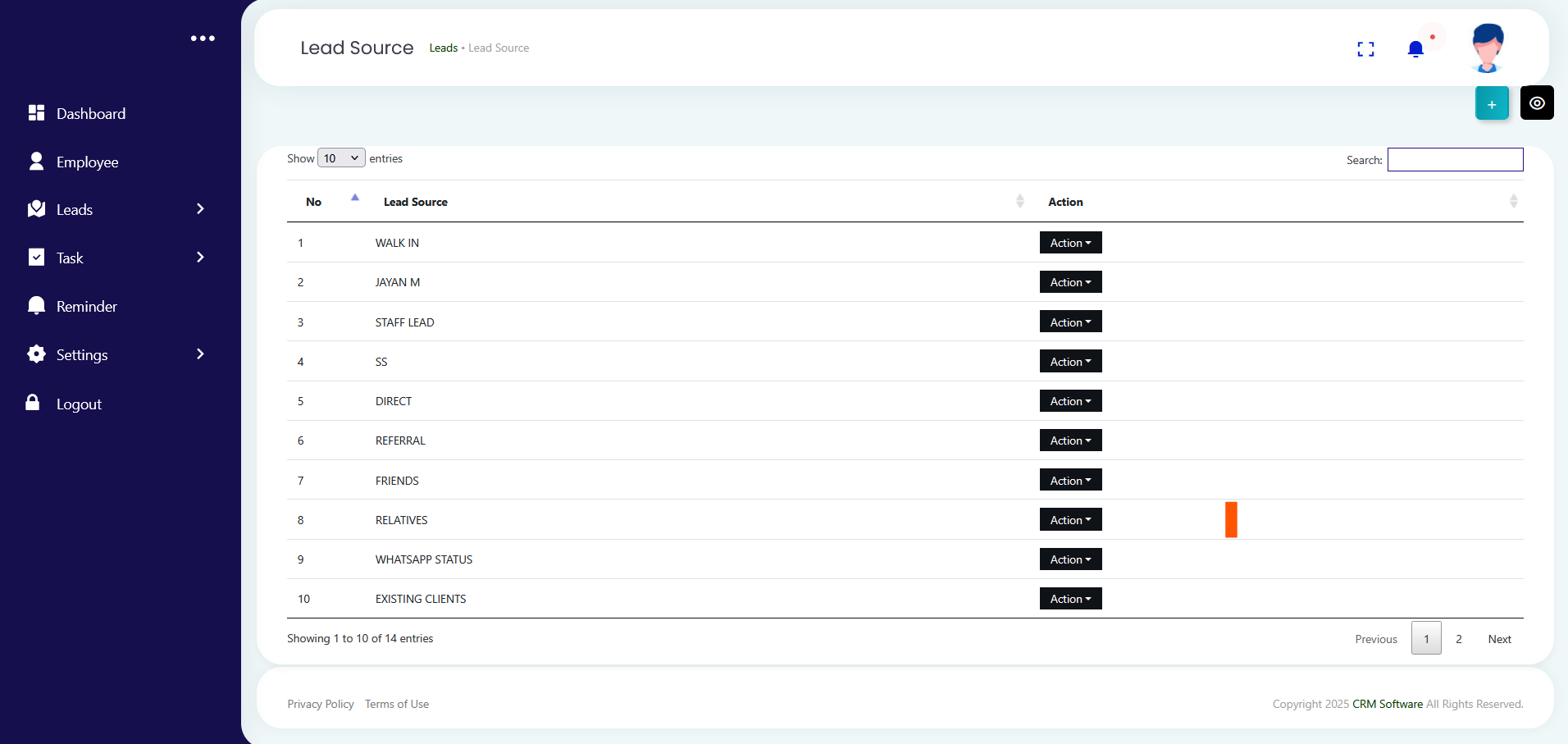The height and width of the screenshot is (744, 1568).
Task: Open Employee in the sidebar
Action: [87, 162]
